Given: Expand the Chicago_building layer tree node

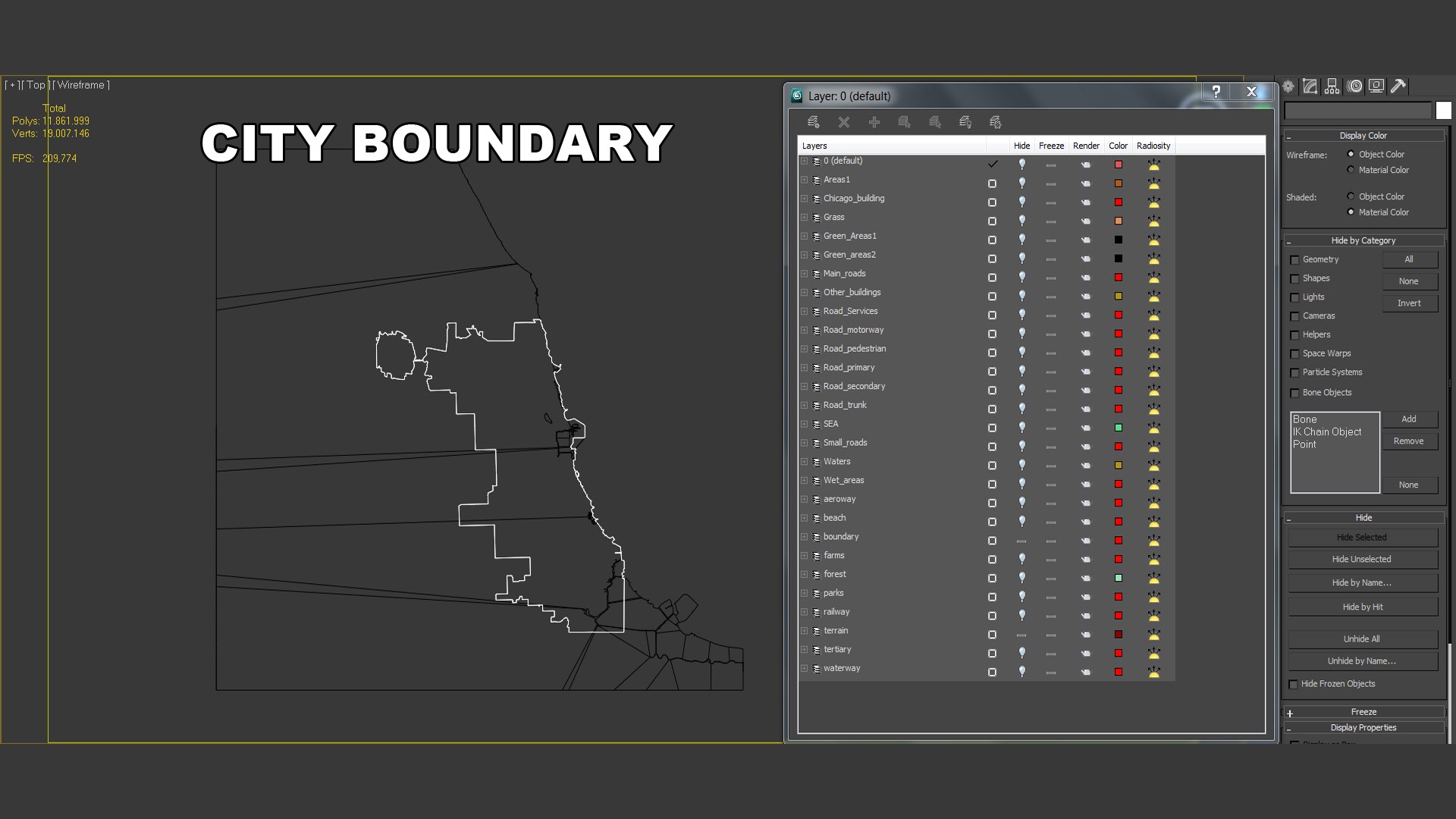Looking at the screenshot, I should point(804,199).
